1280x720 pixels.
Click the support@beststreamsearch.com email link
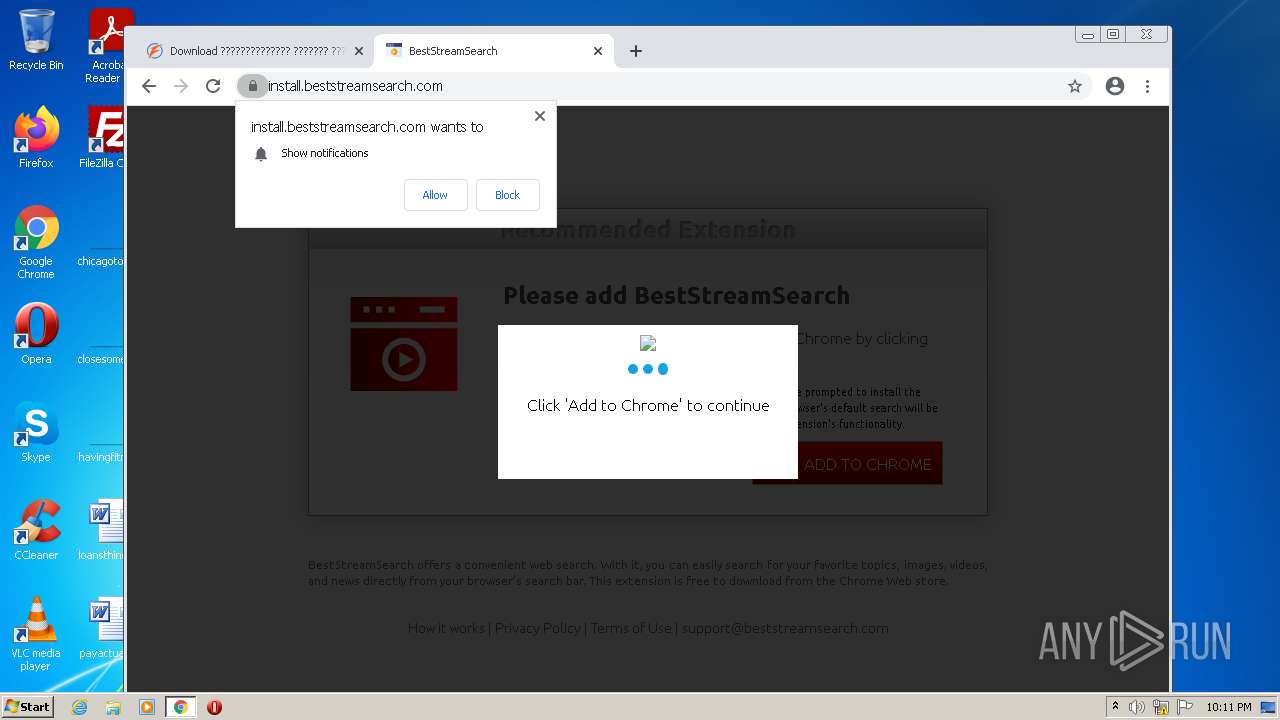(x=785, y=628)
